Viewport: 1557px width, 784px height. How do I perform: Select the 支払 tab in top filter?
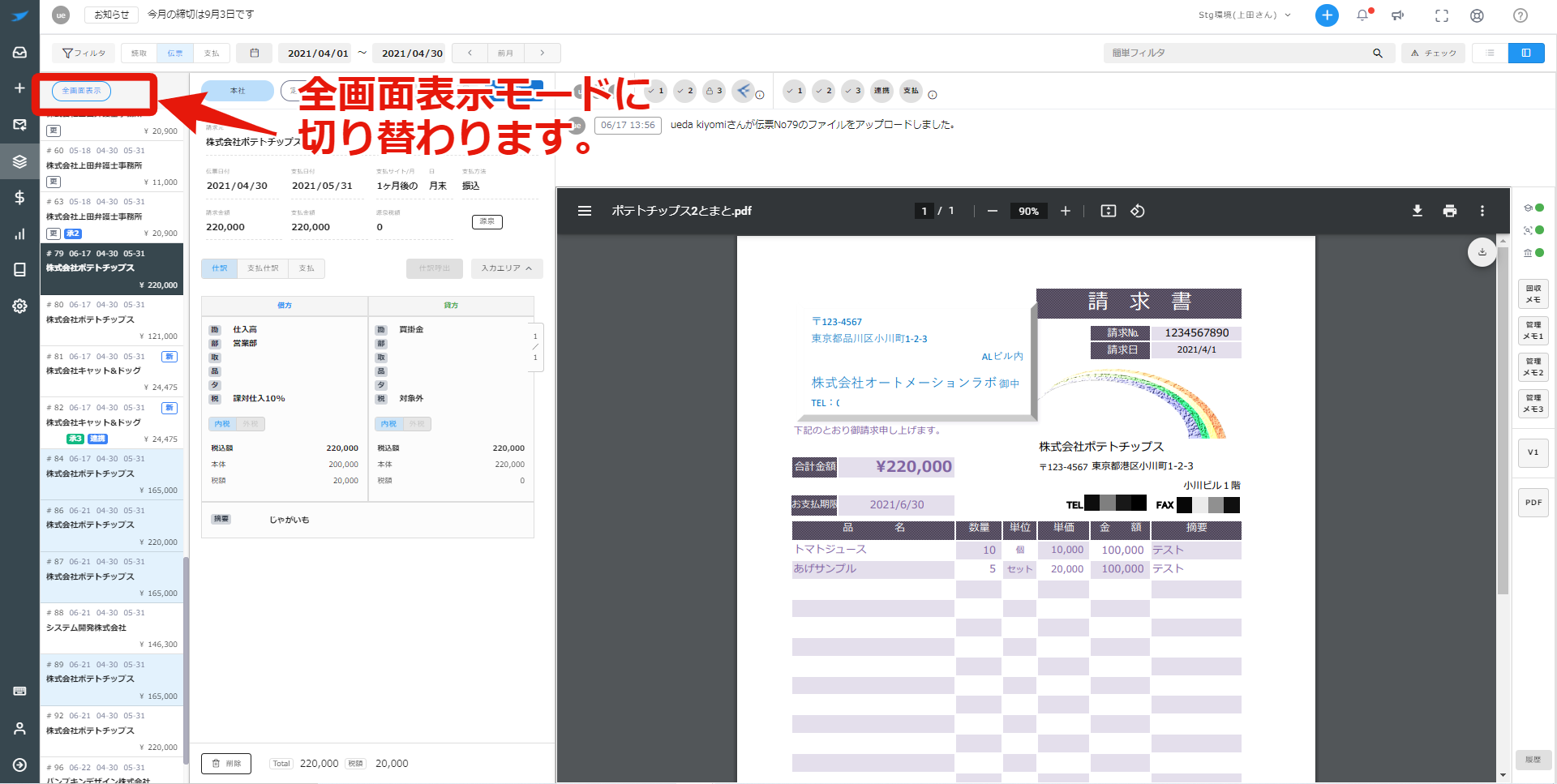(x=212, y=54)
